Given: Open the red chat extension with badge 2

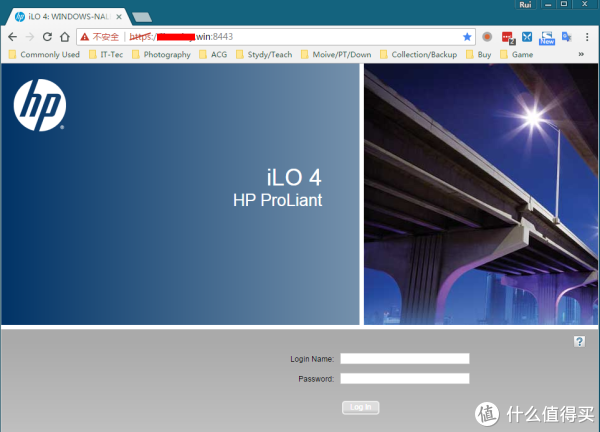Looking at the screenshot, I should [508, 37].
